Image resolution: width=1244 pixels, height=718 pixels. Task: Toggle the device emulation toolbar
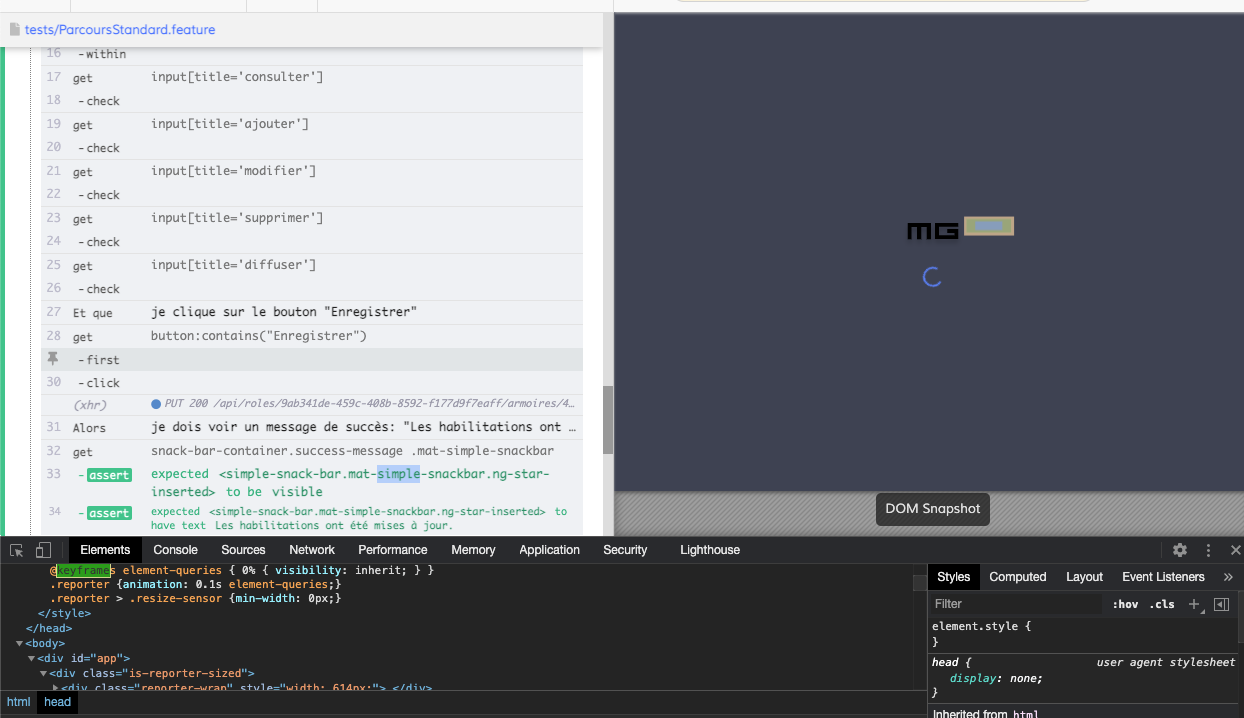(41, 550)
